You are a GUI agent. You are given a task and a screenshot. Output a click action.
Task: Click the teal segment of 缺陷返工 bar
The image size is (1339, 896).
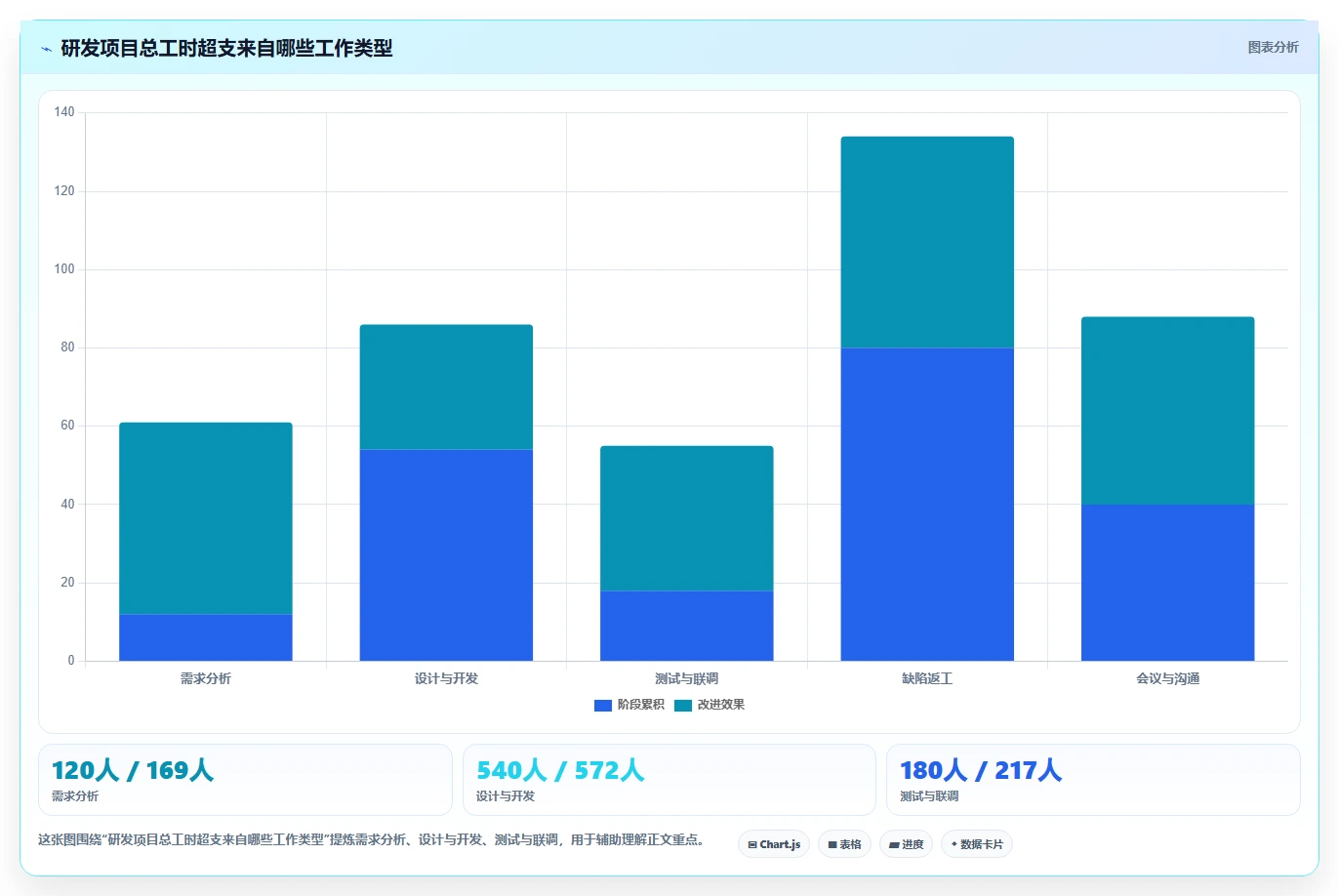click(927, 242)
